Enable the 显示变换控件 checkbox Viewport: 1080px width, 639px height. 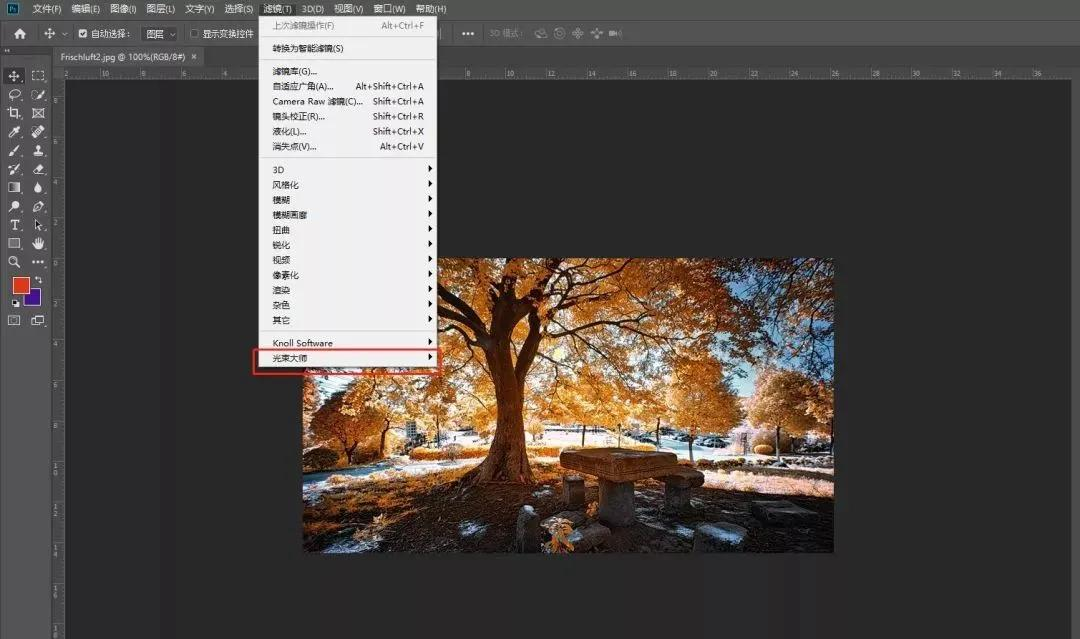coord(195,33)
